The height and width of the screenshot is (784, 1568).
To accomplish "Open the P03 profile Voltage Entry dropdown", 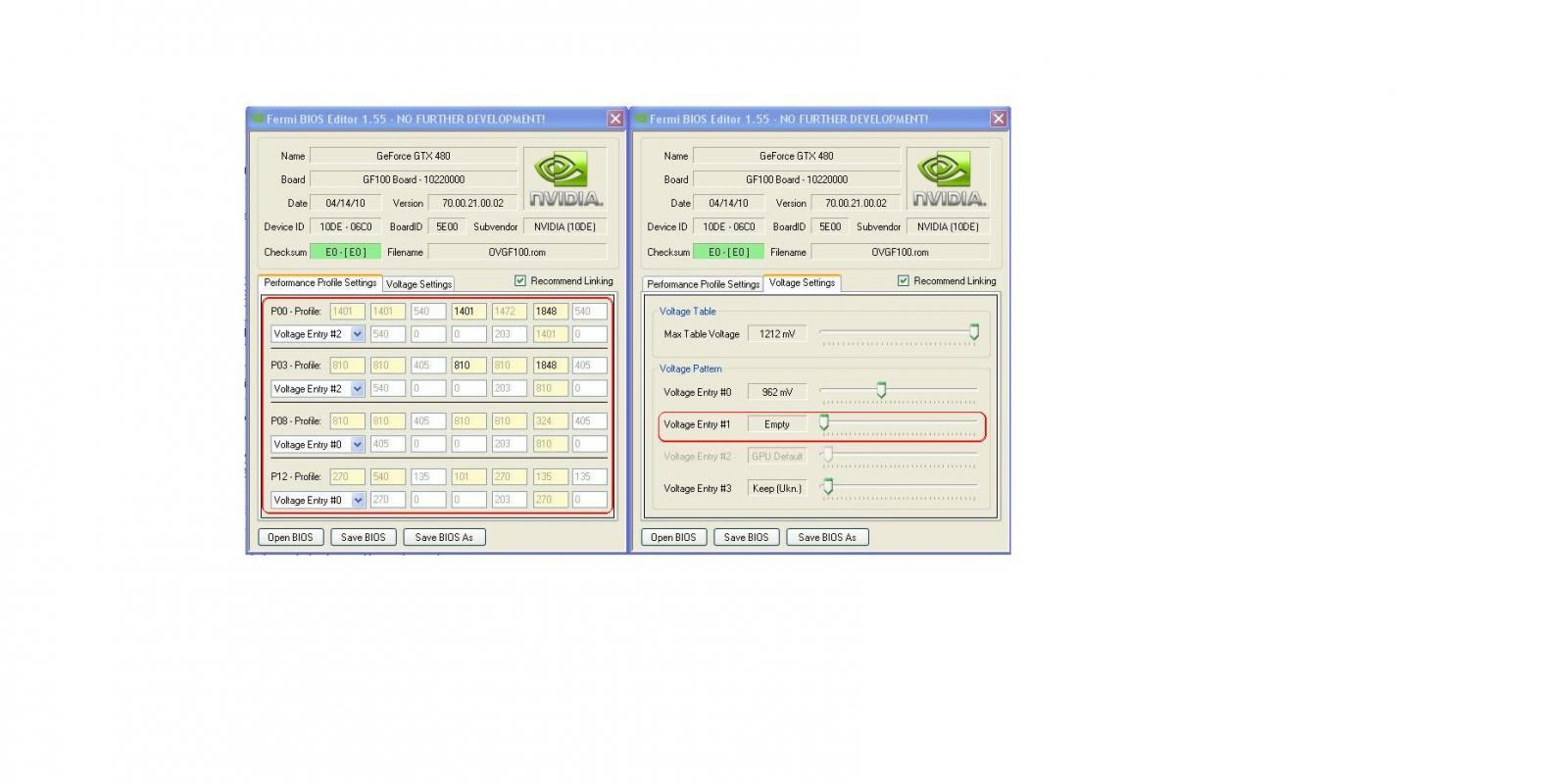I will [358, 389].
